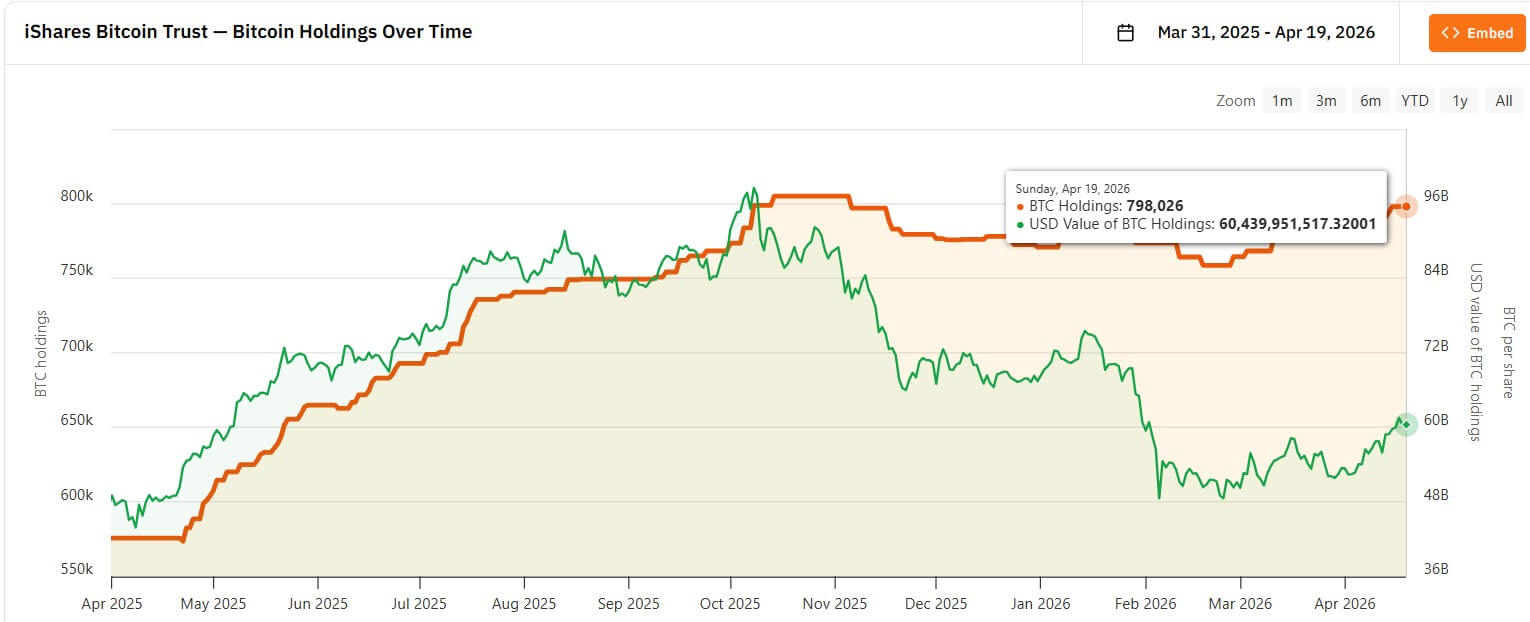Image resolution: width=1530 pixels, height=622 pixels.
Task: Toggle the YTD zoom preset
Action: (1414, 100)
